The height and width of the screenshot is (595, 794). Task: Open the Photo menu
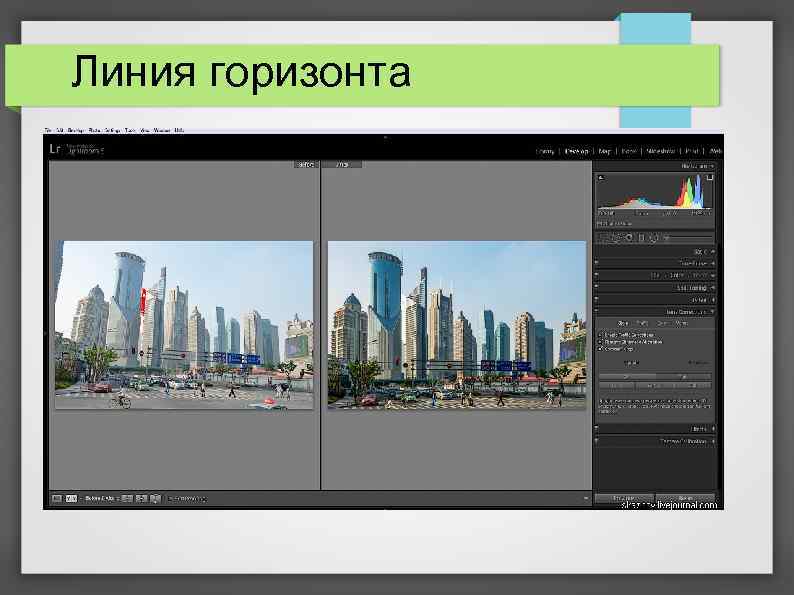click(94, 130)
